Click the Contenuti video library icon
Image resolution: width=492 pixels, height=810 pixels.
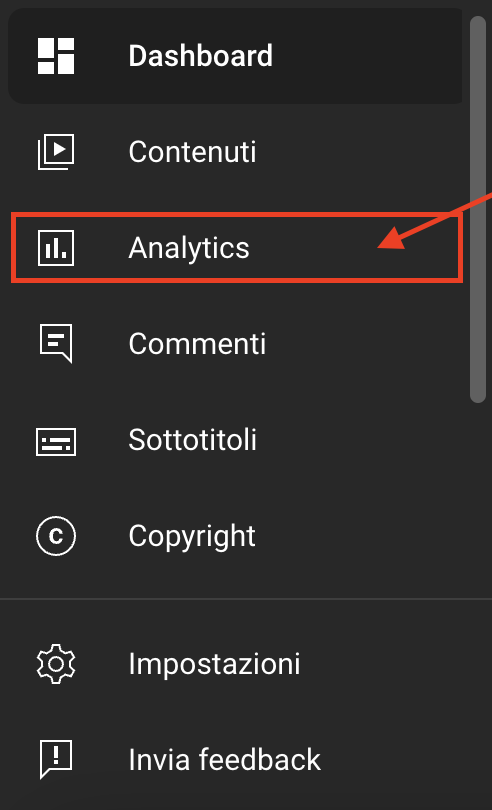click(56, 152)
